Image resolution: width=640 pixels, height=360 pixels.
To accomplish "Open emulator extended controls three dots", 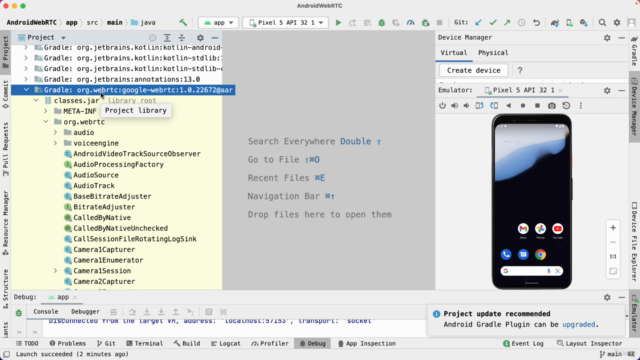I will point(581,106).
